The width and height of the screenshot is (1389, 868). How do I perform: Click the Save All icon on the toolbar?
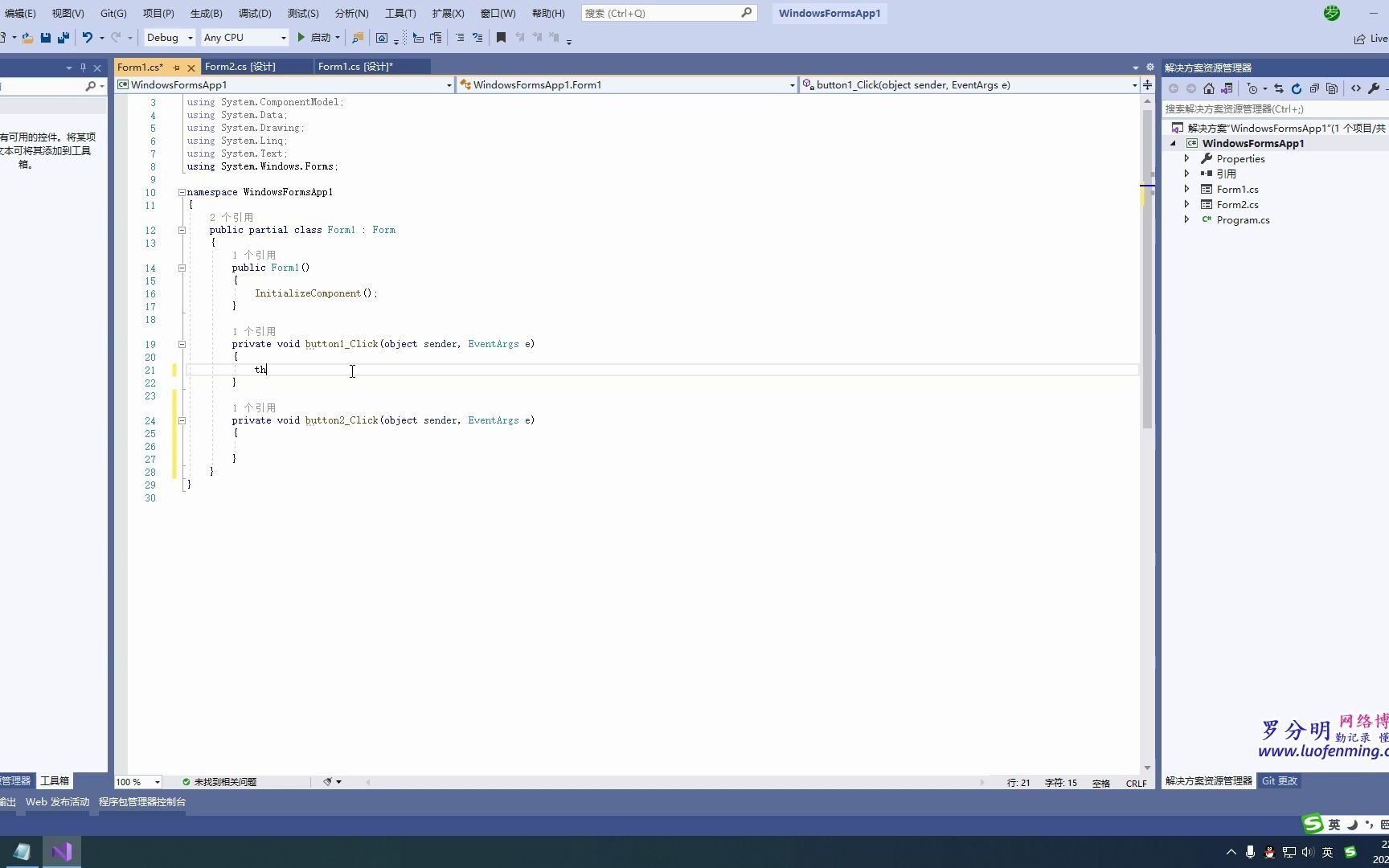click(x=64, y=37)
